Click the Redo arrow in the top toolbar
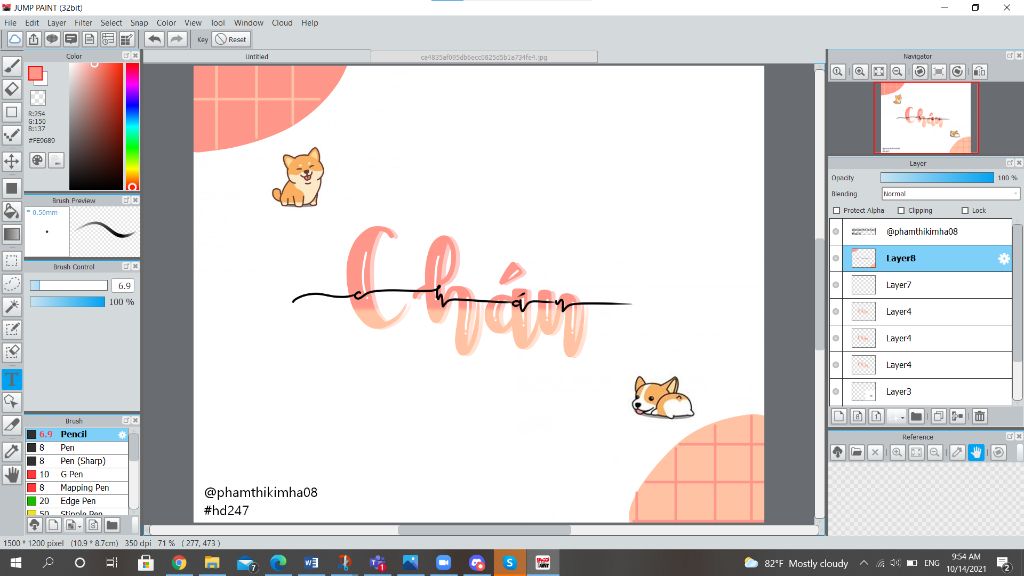 (x=176, y=39)
